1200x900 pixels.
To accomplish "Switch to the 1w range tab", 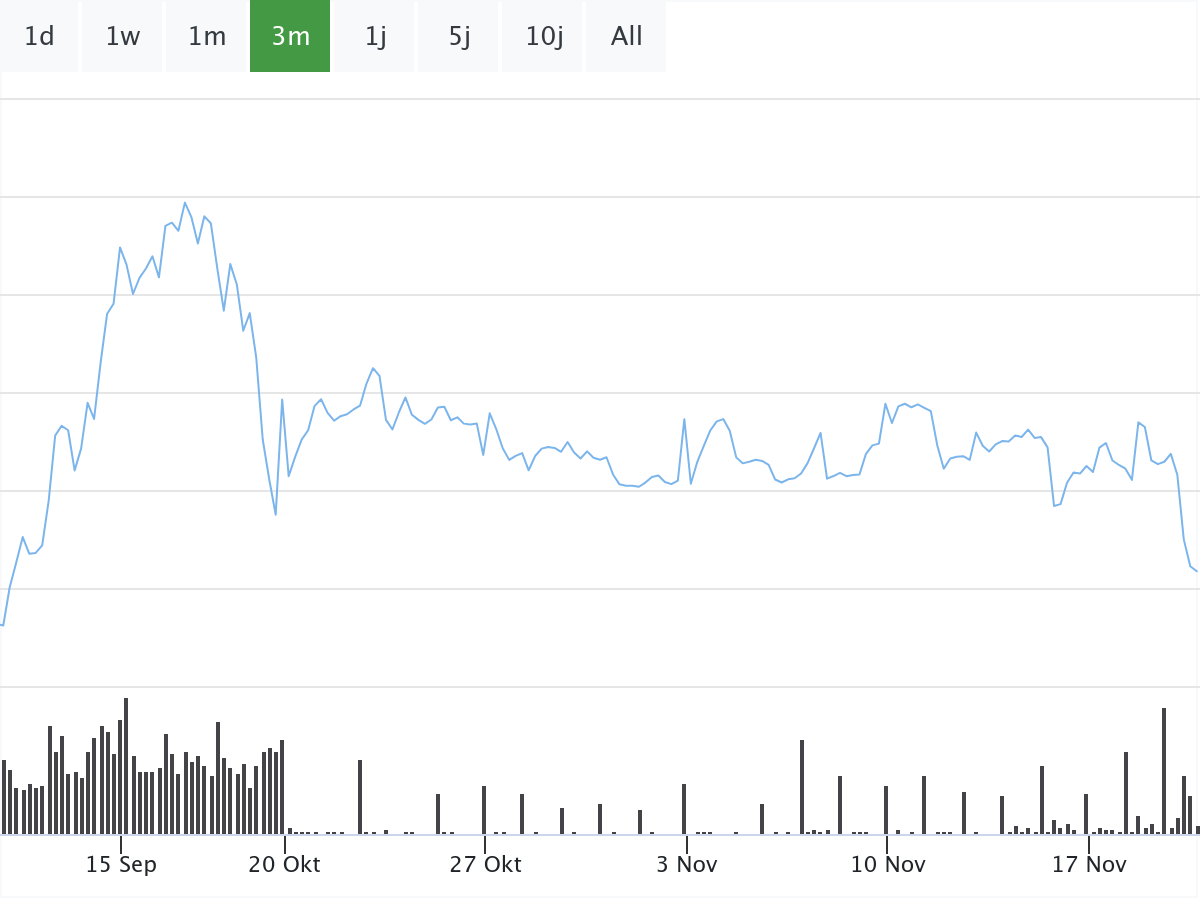I will [x=122, y=37].
